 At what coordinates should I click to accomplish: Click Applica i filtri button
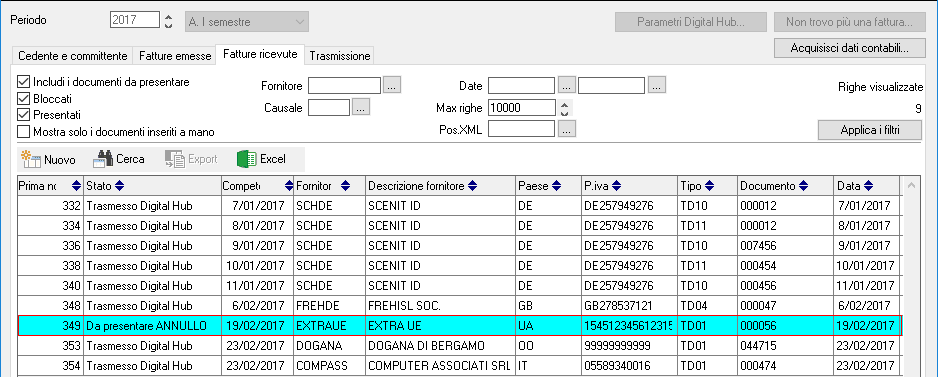pos(870,129)
